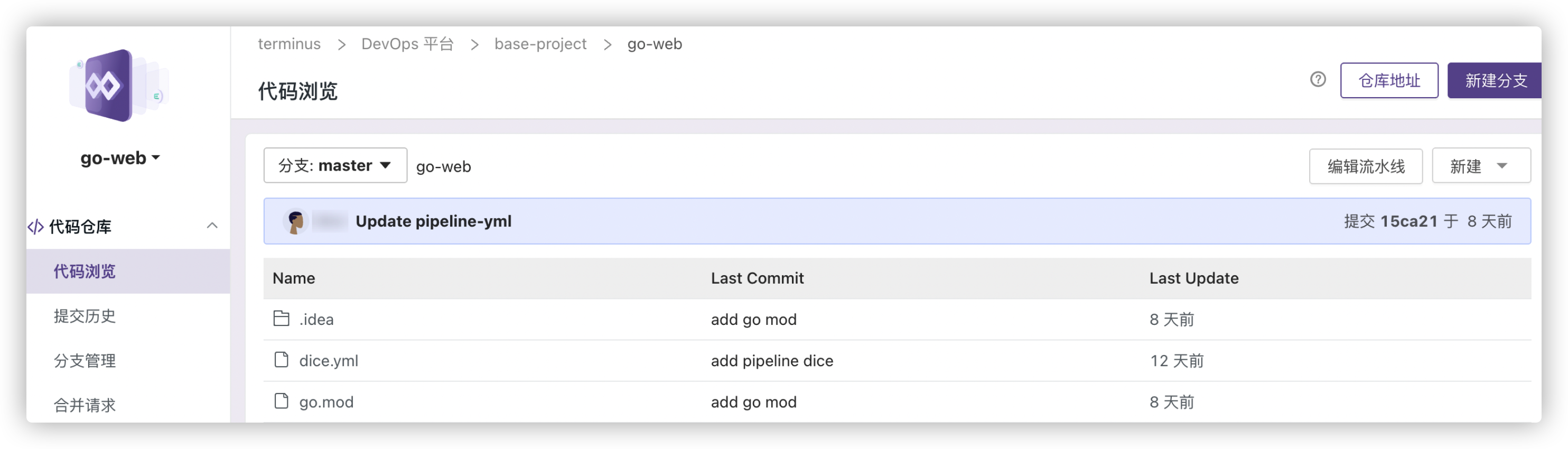1568x449 pixels.
Task: Click the .idea folder icon
Action: pyautogui.click(x=281, y=318)
